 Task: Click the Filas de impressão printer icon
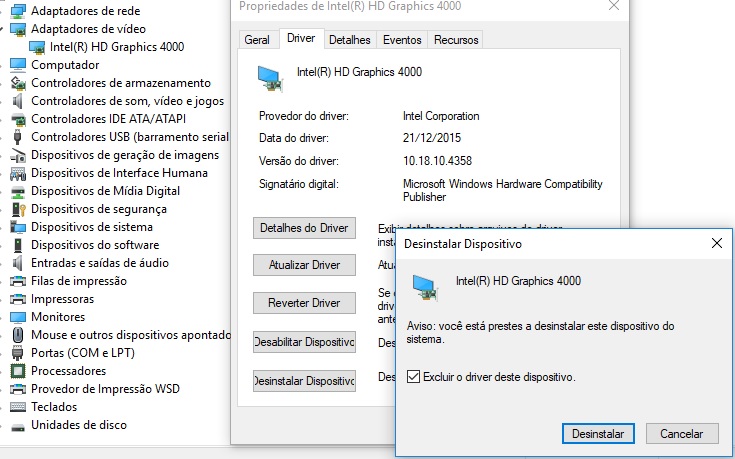pos(18,281)
